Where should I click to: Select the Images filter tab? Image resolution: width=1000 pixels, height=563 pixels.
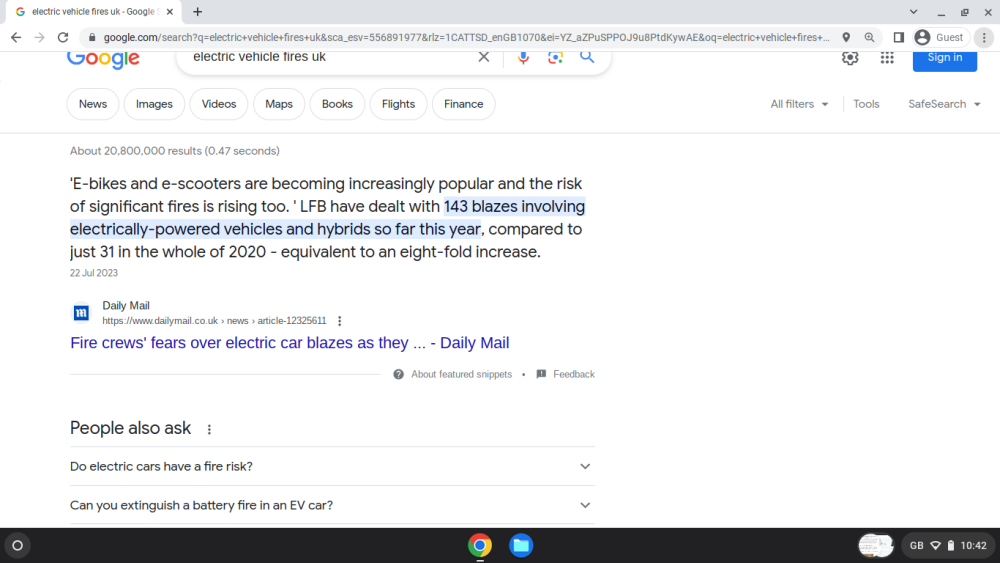pos(154,104)
